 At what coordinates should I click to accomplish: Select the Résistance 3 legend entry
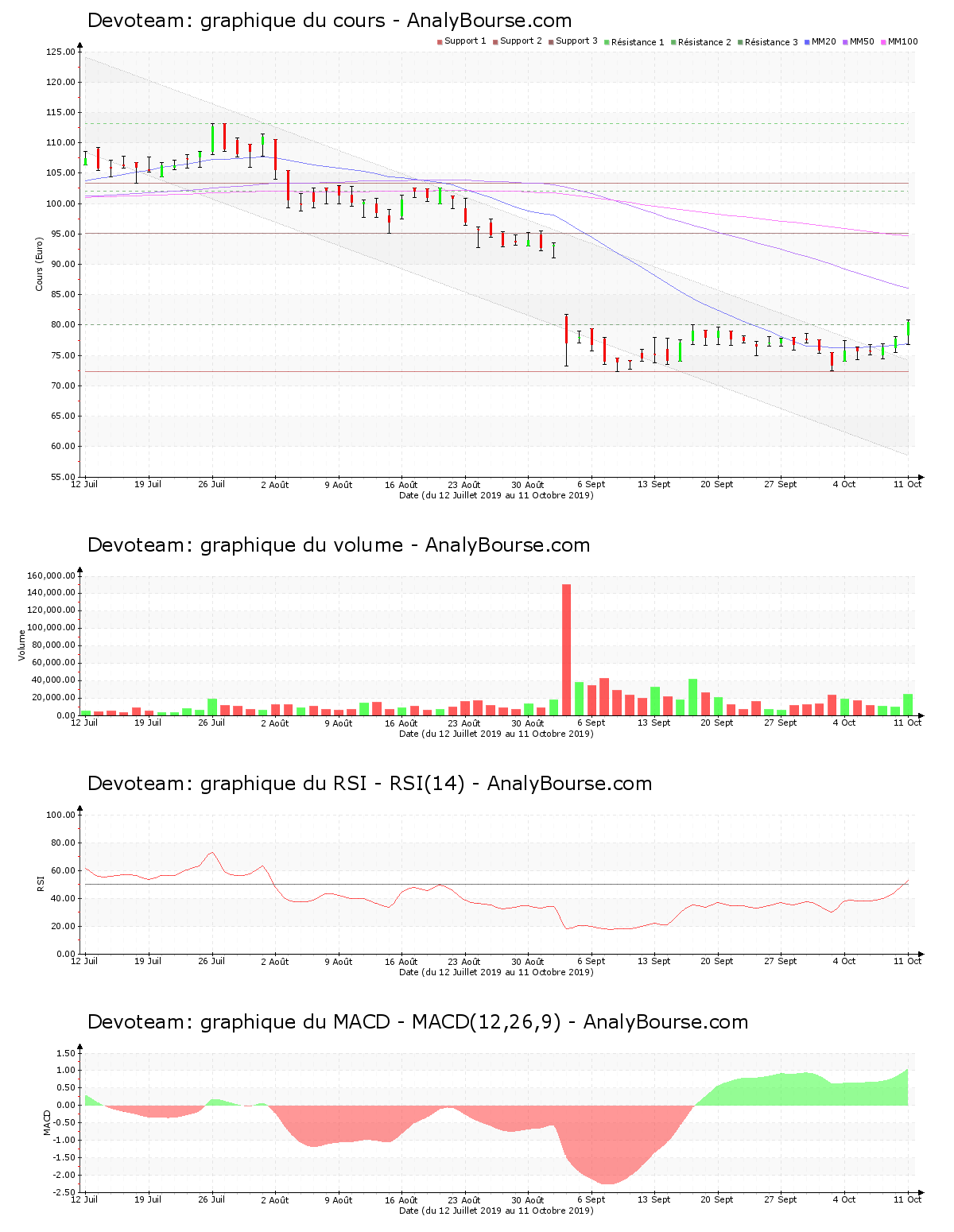tap(768, 42)
